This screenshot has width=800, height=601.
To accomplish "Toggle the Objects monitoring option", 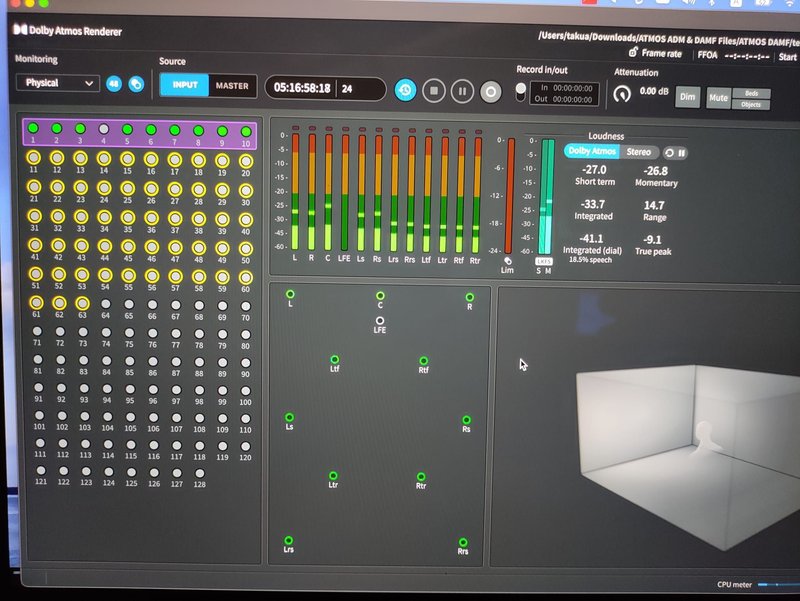I will (750, 104).
